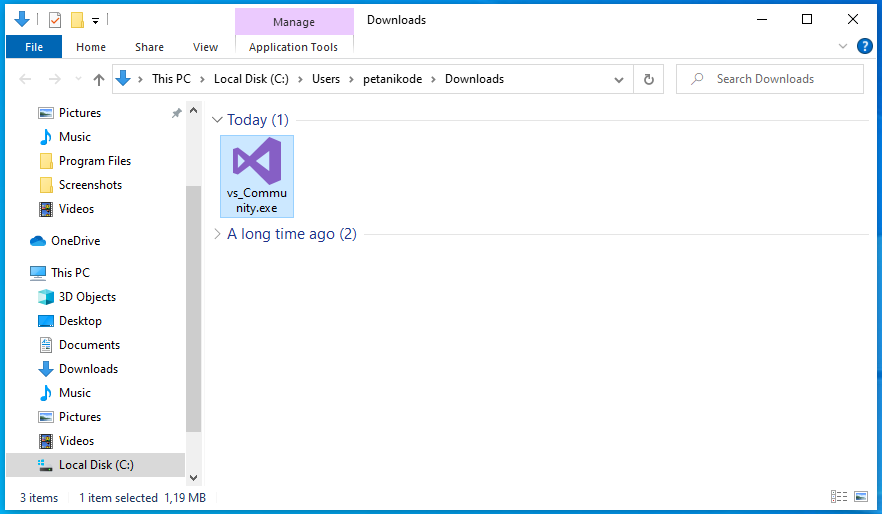Switch to the Home ribbon tab
This screenshot has width=882, height=514.
pyautogui.click(x=91, y=47)
